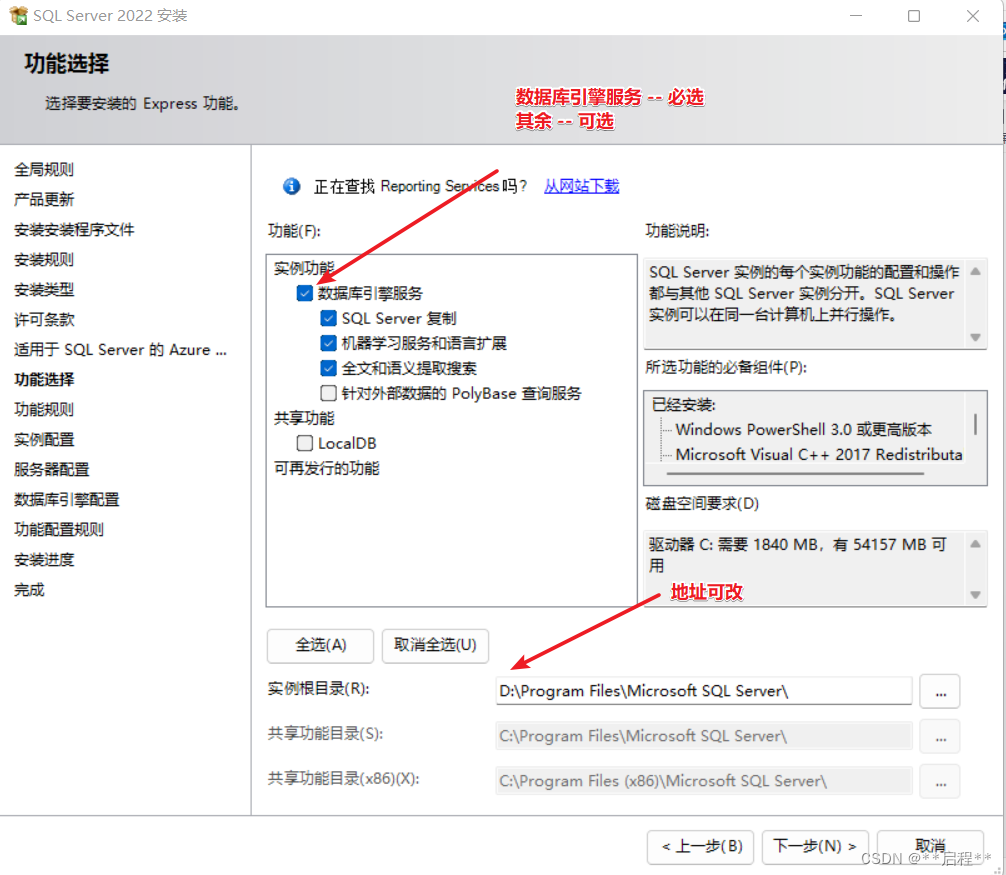Select 许可条款 step in sidebar
This screenshot has height=875, width=1006.
(x=44, y=319)
